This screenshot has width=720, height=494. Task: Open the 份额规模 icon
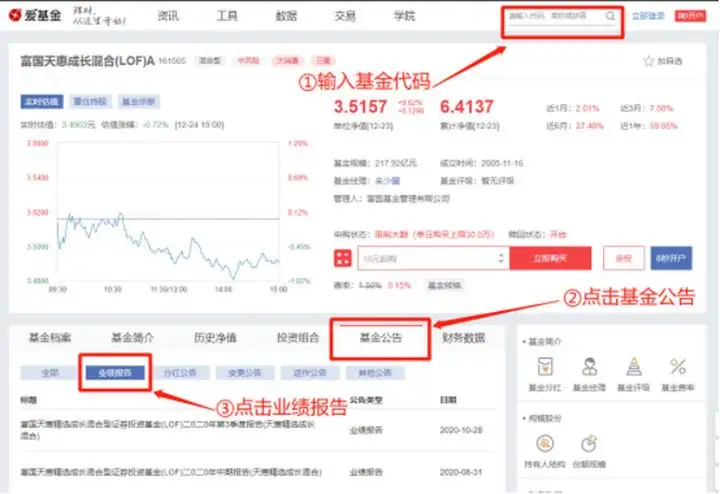[589, 443]
